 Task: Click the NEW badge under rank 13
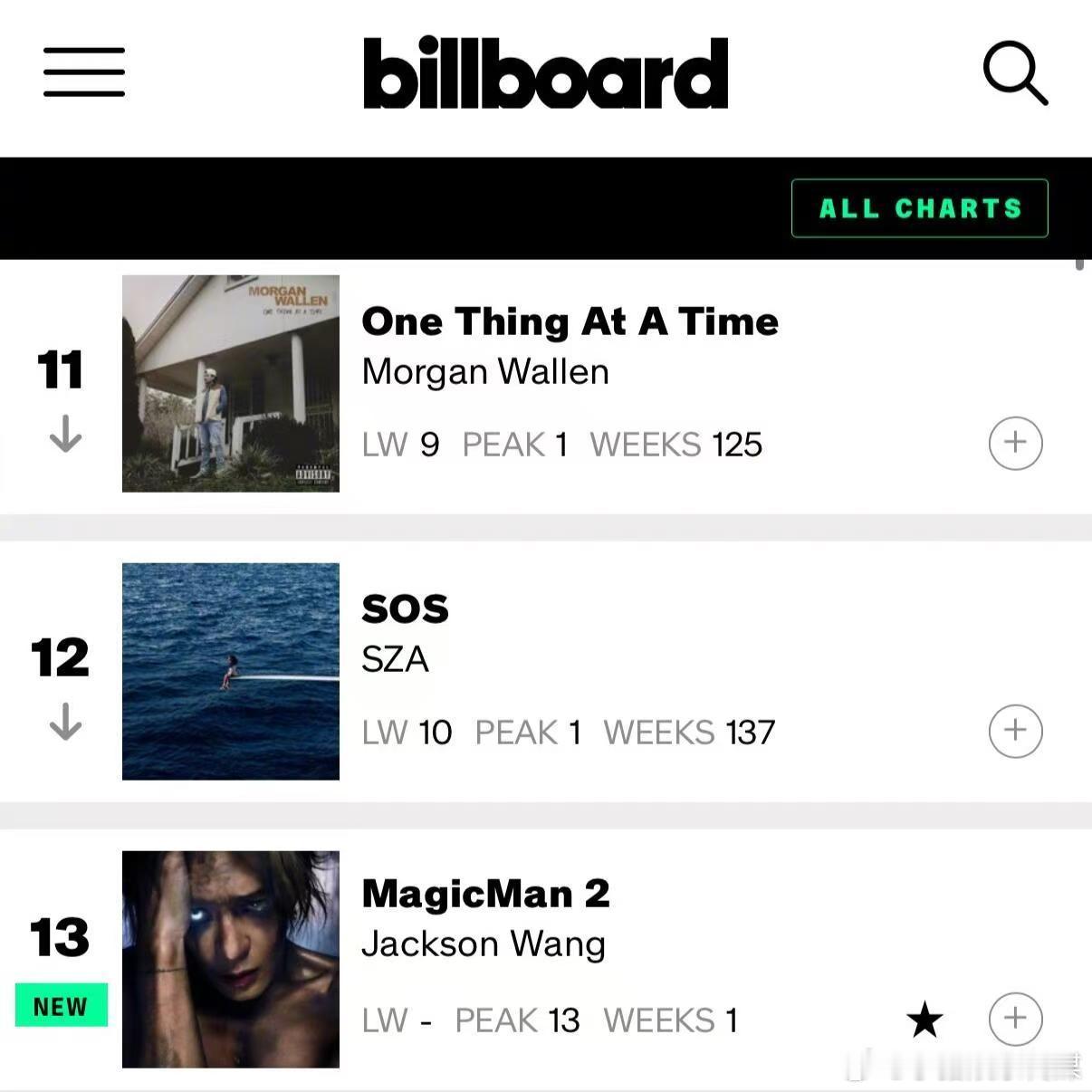tap(61, 1005)
